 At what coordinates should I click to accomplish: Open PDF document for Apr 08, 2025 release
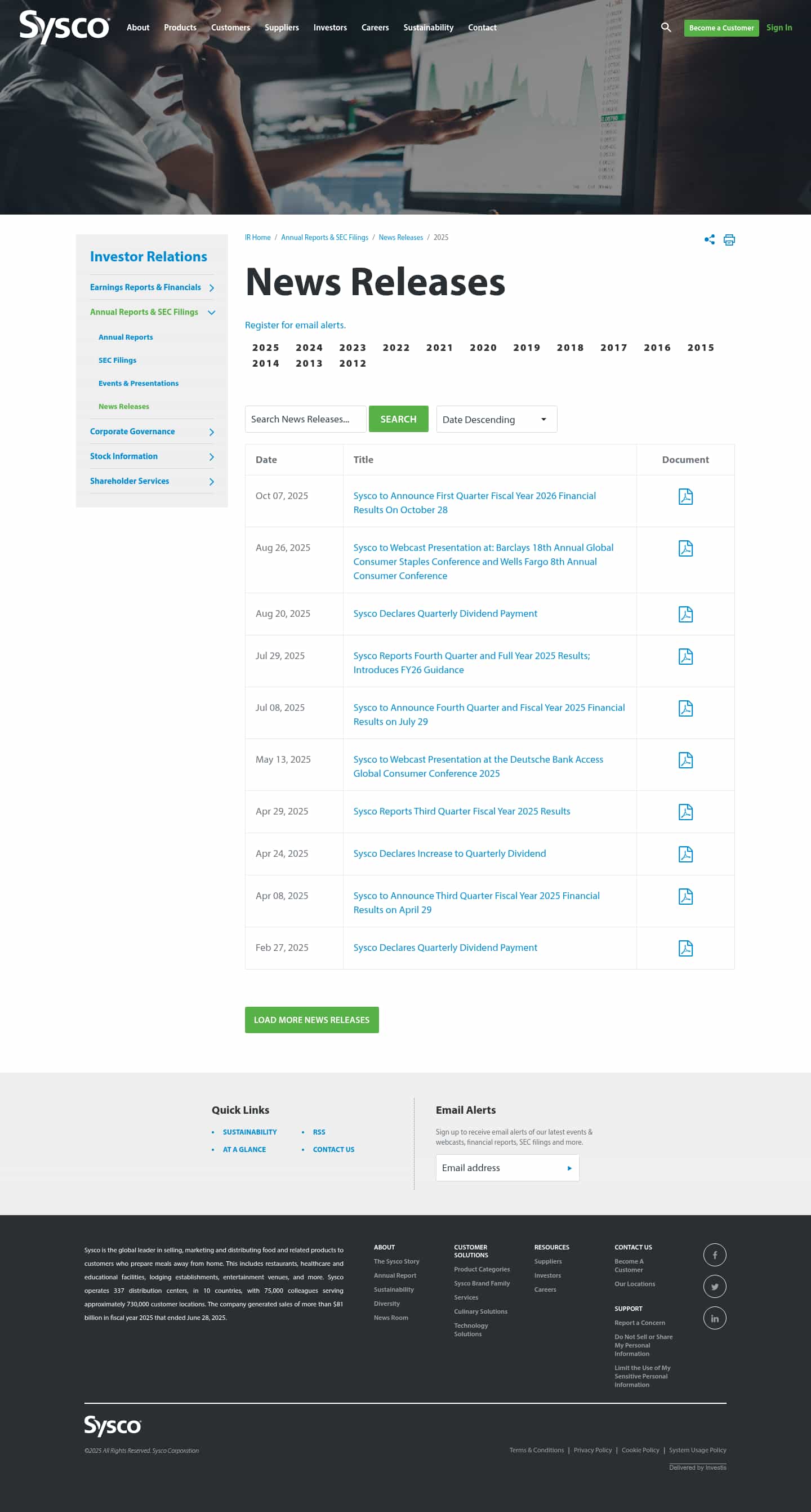[685, 896]
